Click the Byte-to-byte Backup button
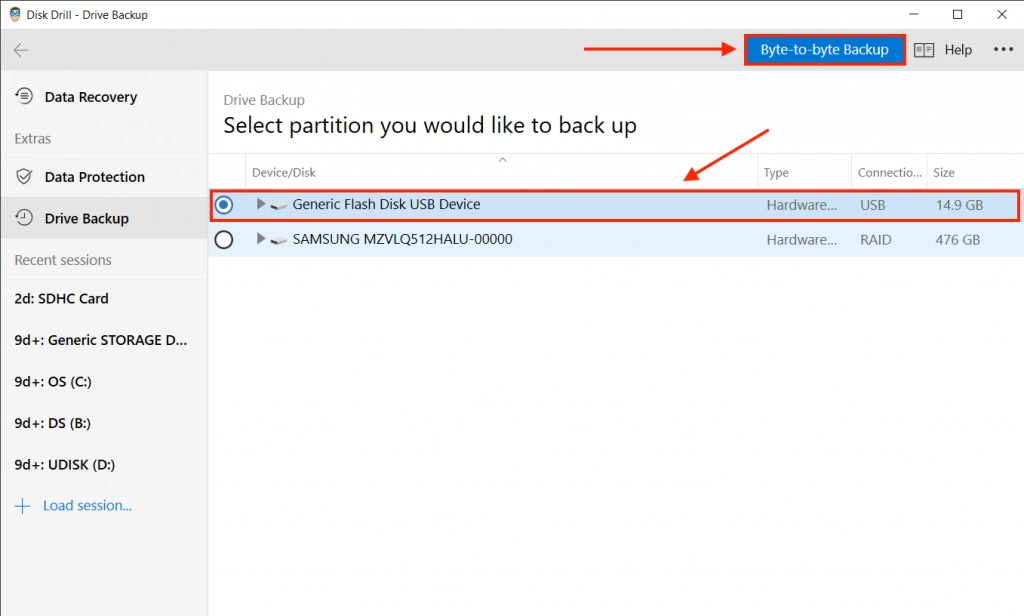Image resolution: width=1024 pixels, height=616 pixels. (x=824, y=50)
